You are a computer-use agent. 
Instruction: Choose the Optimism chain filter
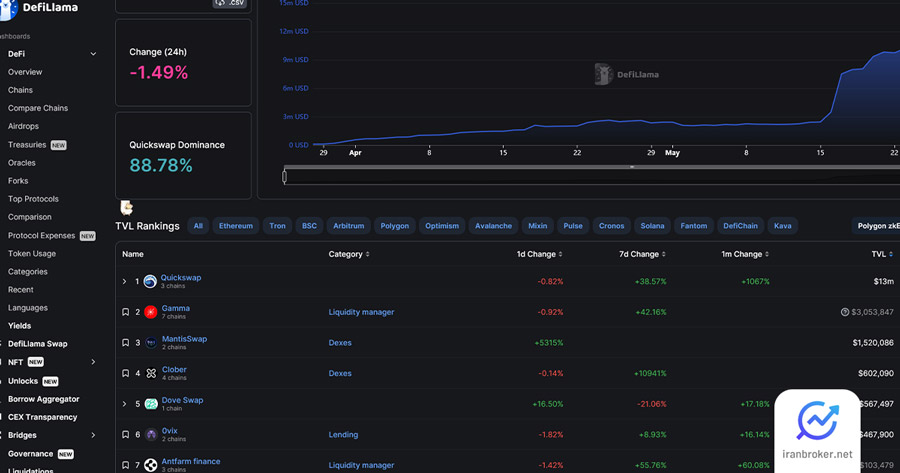(x=441, y=226)
